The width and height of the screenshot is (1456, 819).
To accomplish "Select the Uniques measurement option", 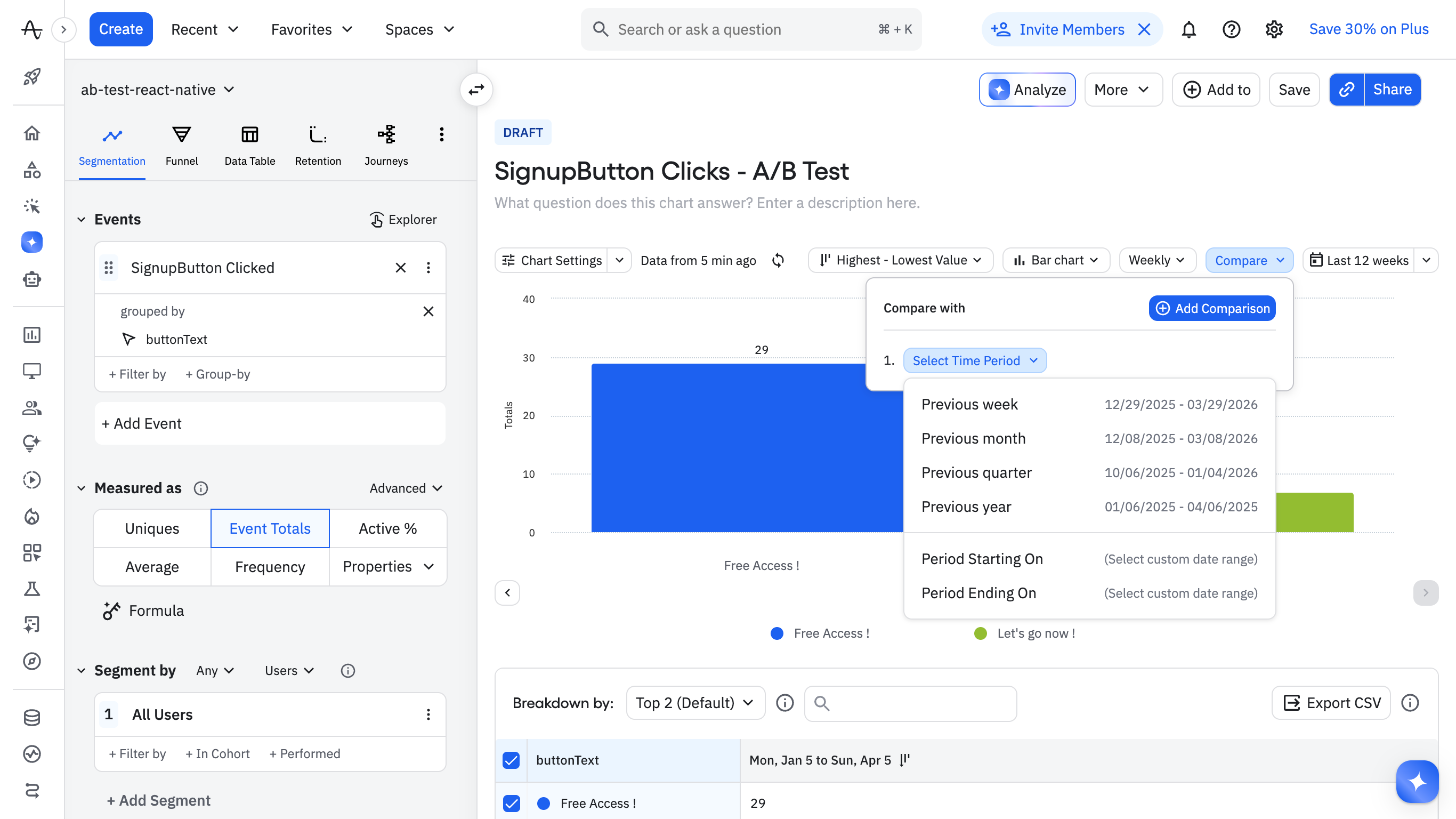I will (152, 528).
